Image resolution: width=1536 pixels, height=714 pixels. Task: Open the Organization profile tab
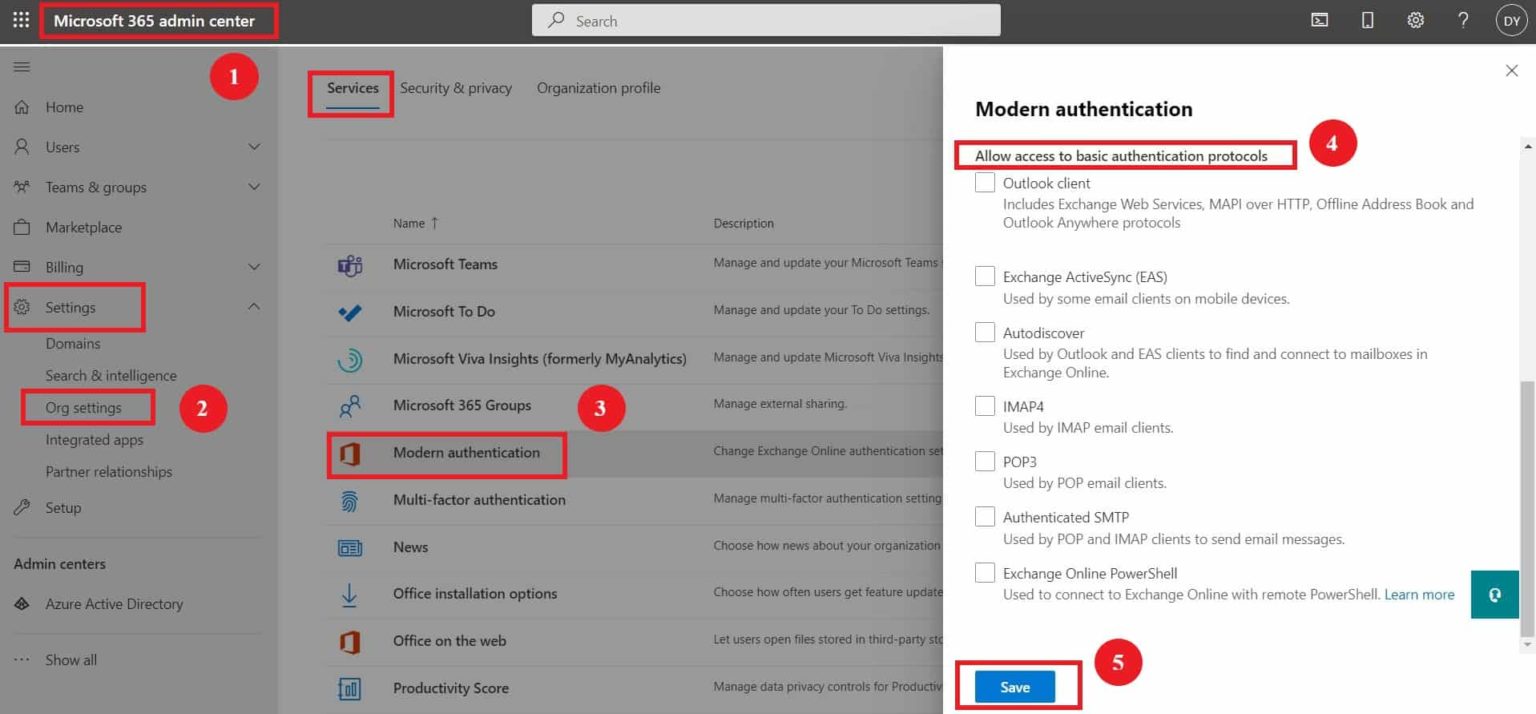pyautogui.click(x=598, y=88)
